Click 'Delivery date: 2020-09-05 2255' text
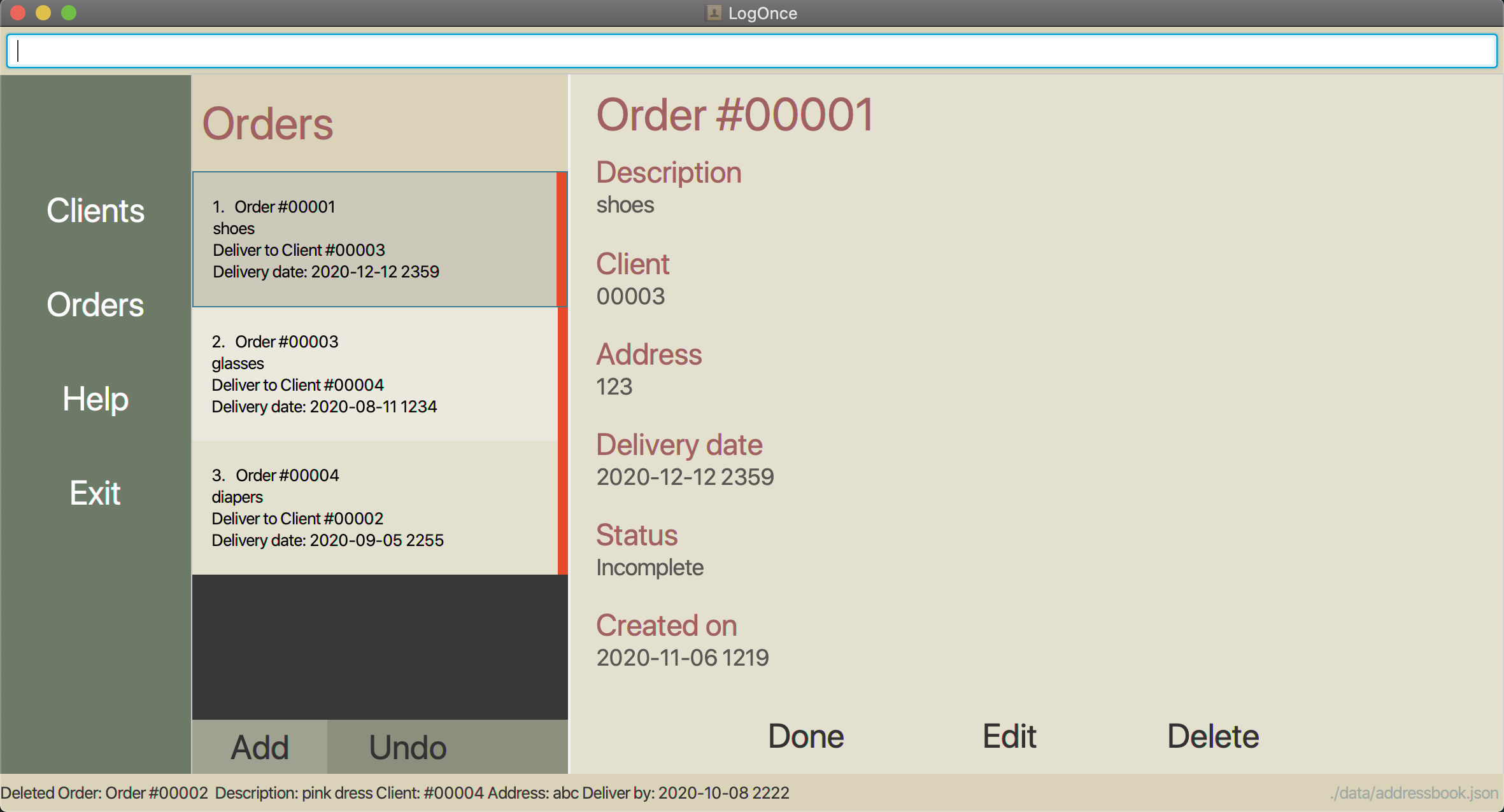Viewport: 1504px width, 812px height. coord(327,540)
